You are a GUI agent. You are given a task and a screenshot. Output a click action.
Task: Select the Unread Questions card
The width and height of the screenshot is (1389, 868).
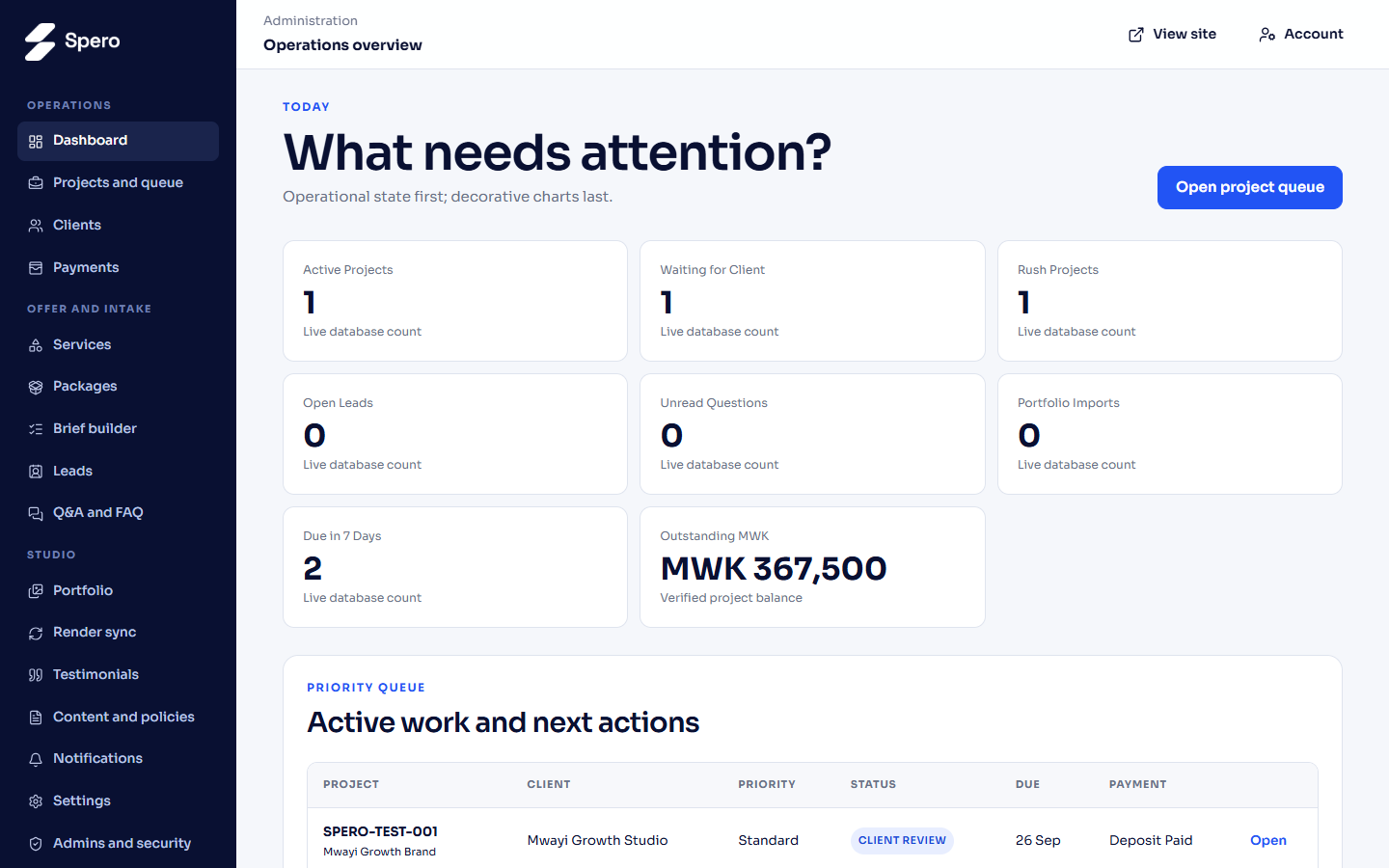pyautogui.click(x=812, y=434)
